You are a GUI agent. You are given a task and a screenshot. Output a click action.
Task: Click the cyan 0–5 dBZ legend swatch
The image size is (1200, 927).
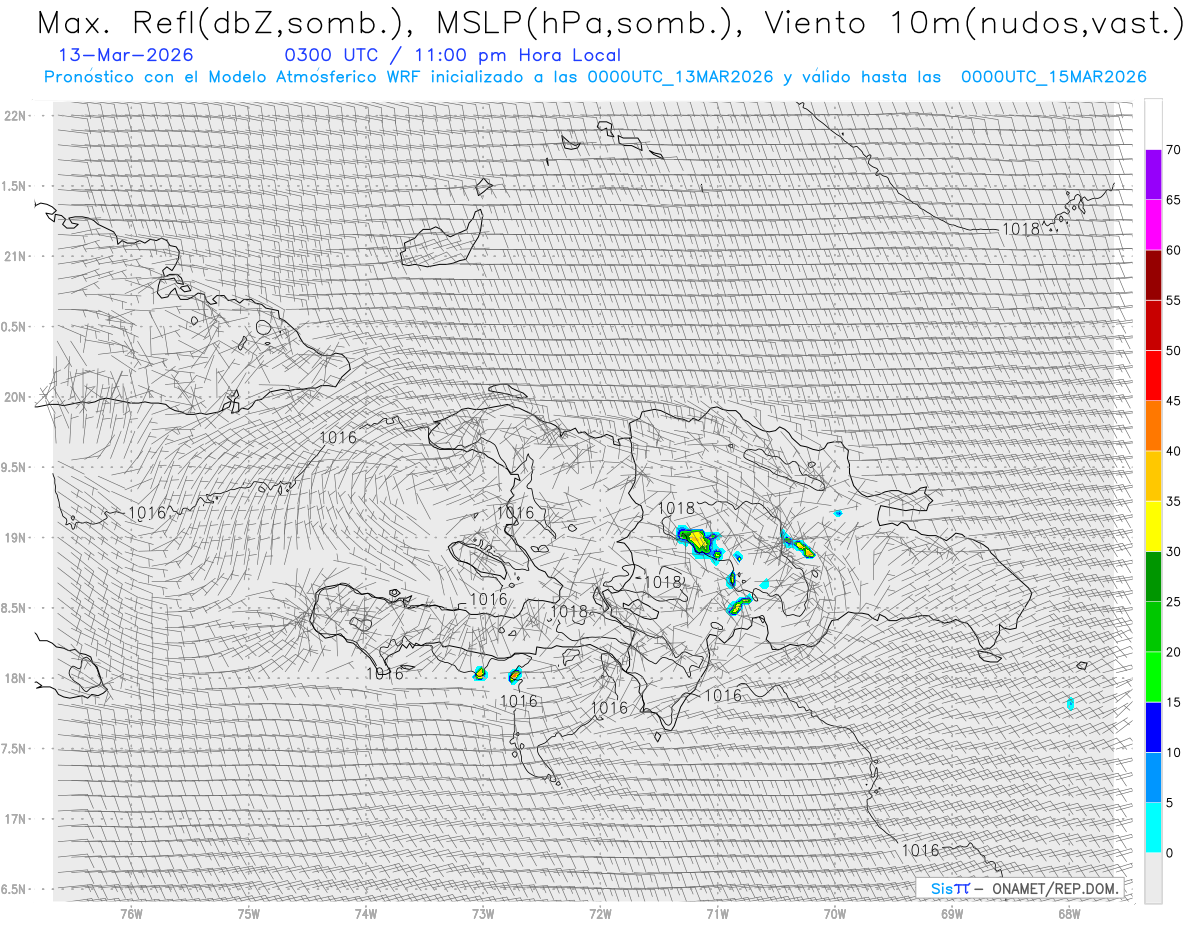click(1153, 827)
